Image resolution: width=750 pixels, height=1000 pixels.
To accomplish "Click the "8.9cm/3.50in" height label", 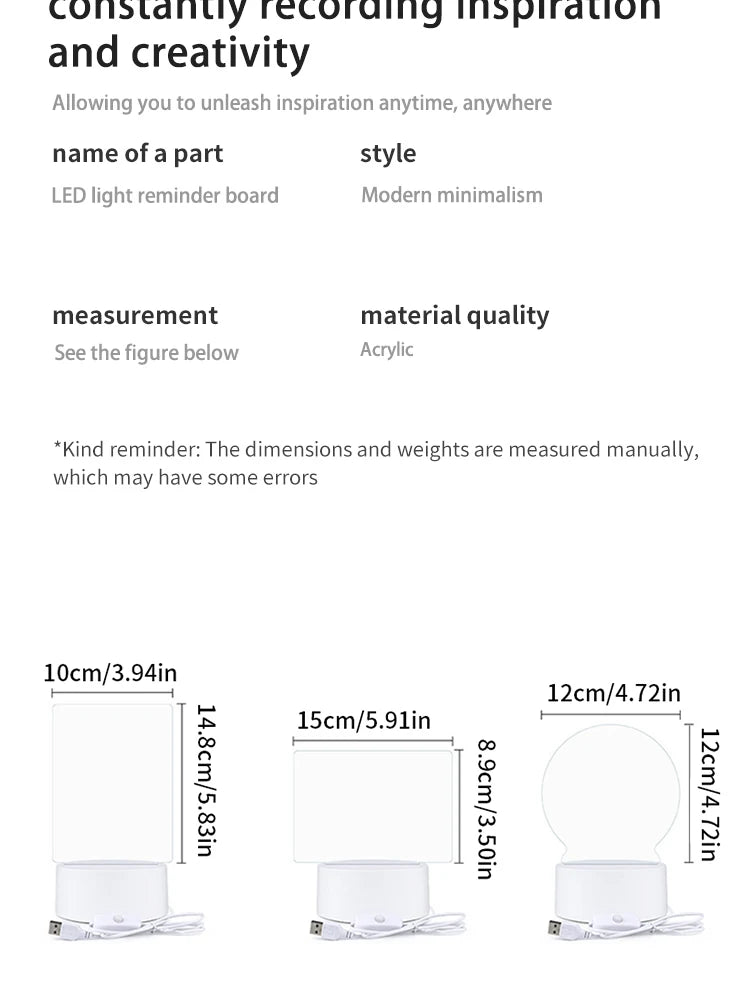I will [486, 808].
